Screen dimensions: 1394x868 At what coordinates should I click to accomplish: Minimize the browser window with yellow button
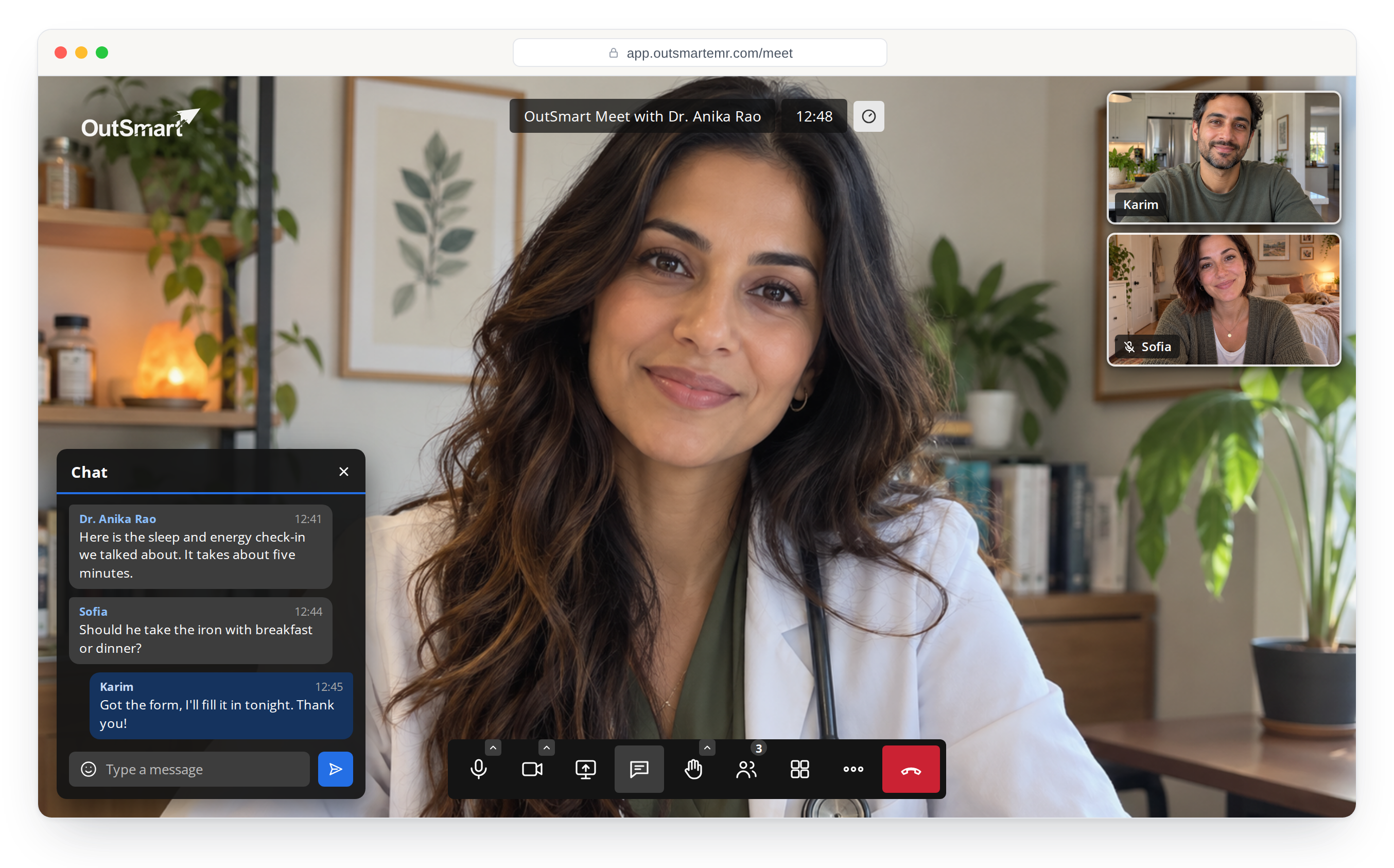coord(81,53)
